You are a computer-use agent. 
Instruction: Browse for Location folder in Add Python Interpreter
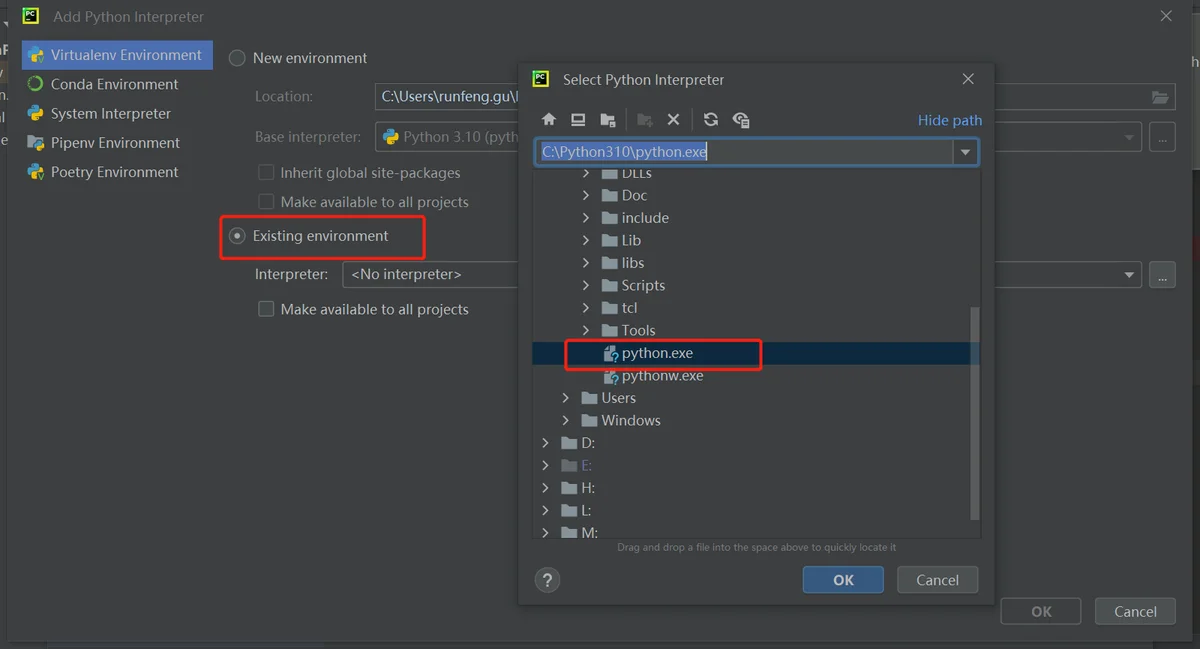[x=1160, y=97]
